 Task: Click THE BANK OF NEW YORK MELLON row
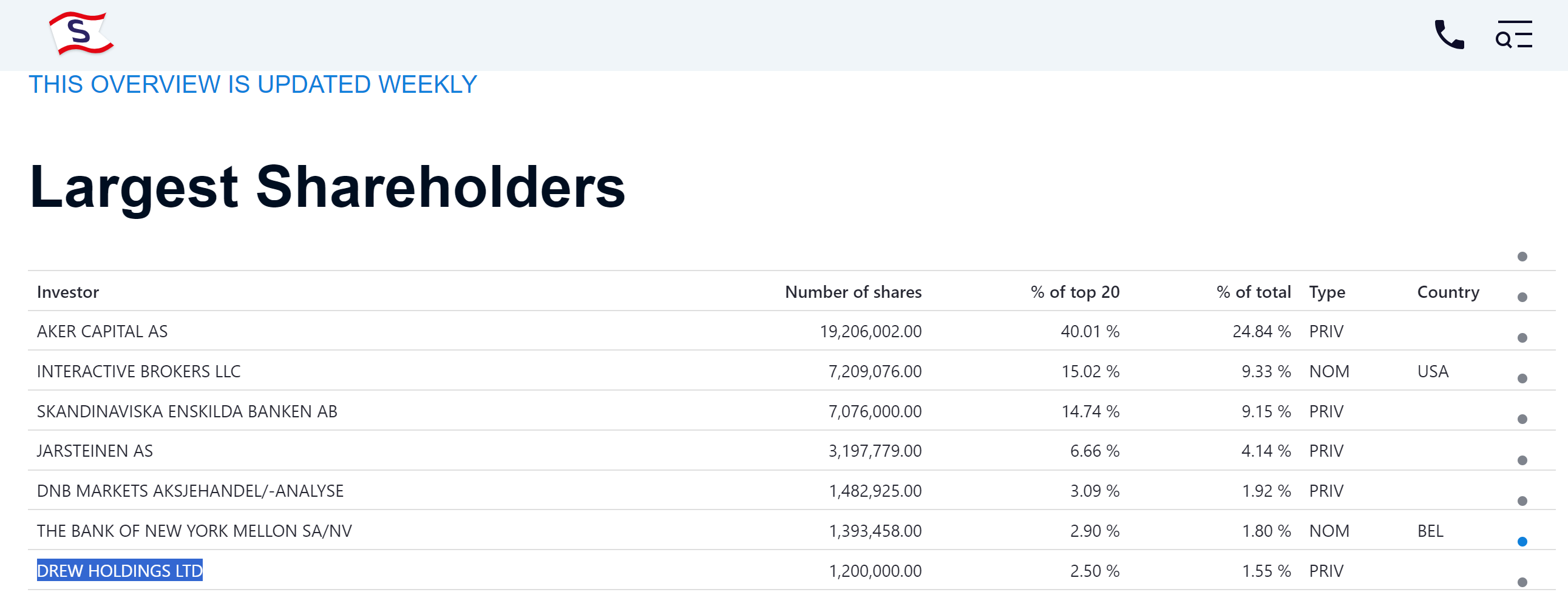pos(792,531)
